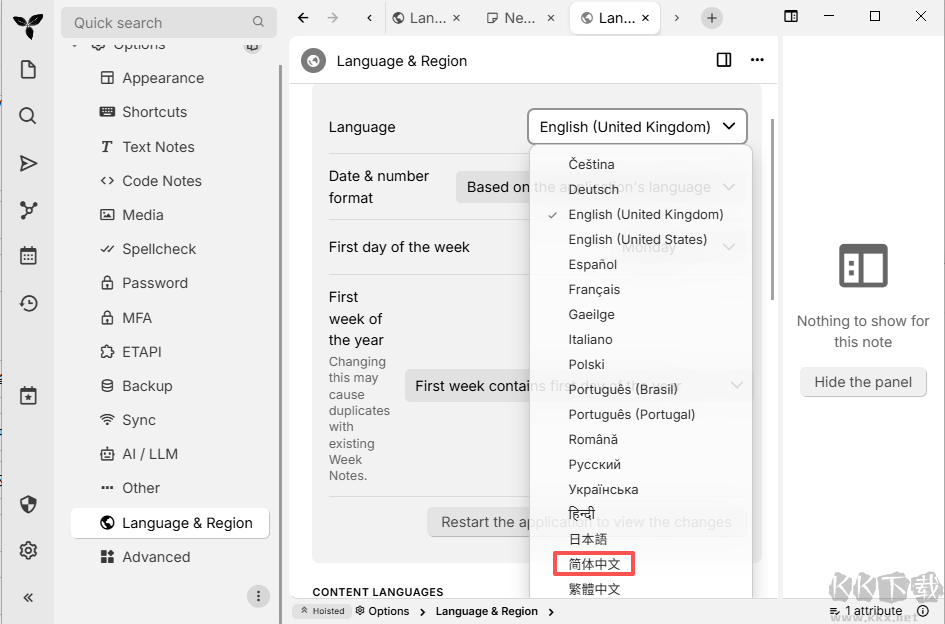
Task: Click Language & Region breadcrumb
Action: tap(486, 611)
